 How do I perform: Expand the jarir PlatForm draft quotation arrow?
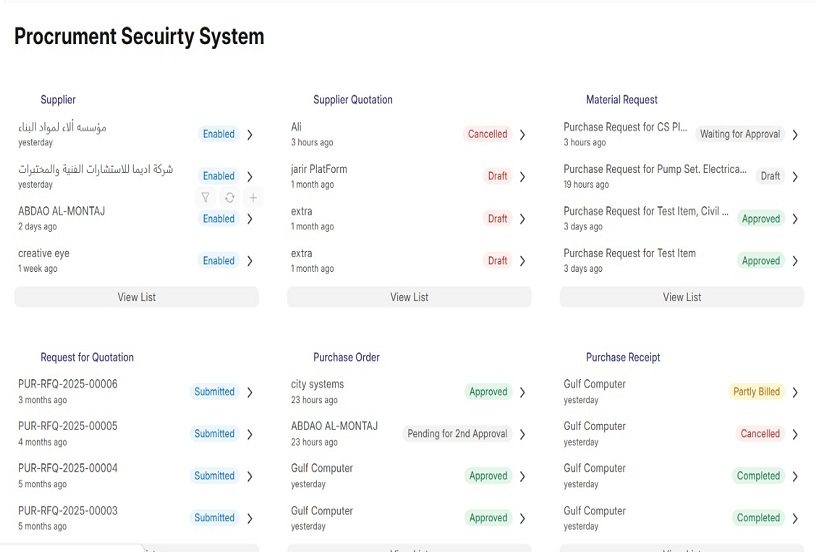[522, 176]
